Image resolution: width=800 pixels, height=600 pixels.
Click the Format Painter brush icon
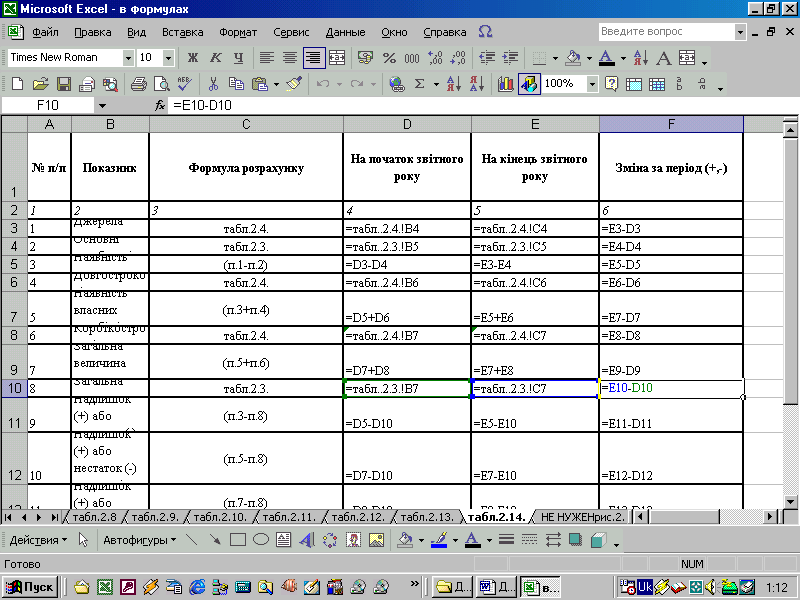point(293,84)
